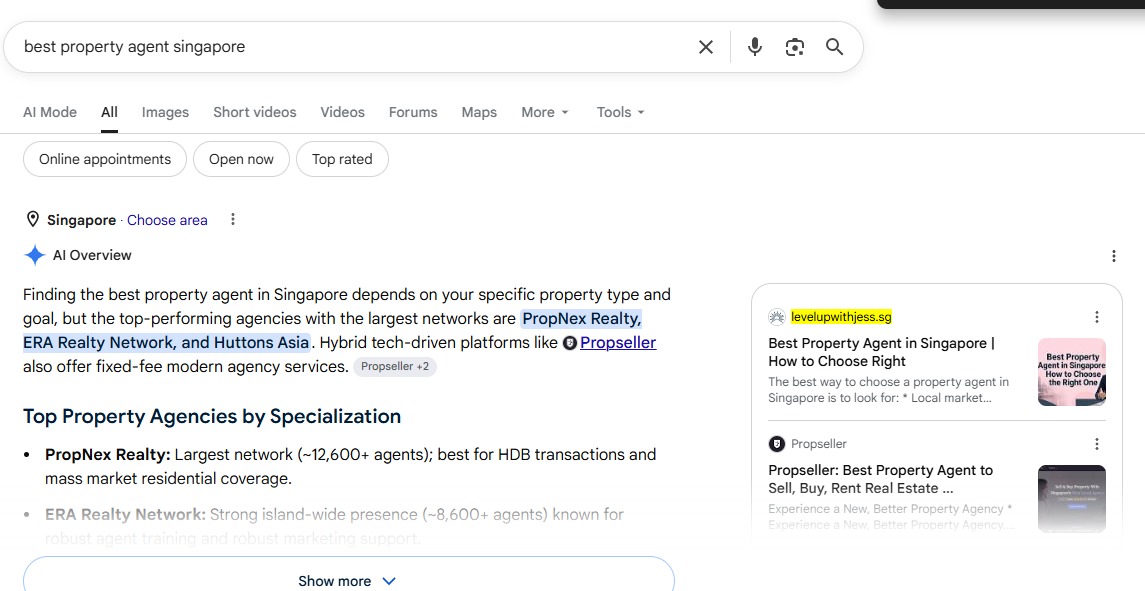This screenshot has height=591, width=1145.
Task: Open three-dot menu for Propseller source card
Action: (x=1096, y=444)
